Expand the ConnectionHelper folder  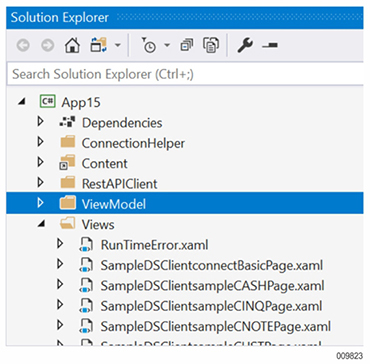click(41, 143)
